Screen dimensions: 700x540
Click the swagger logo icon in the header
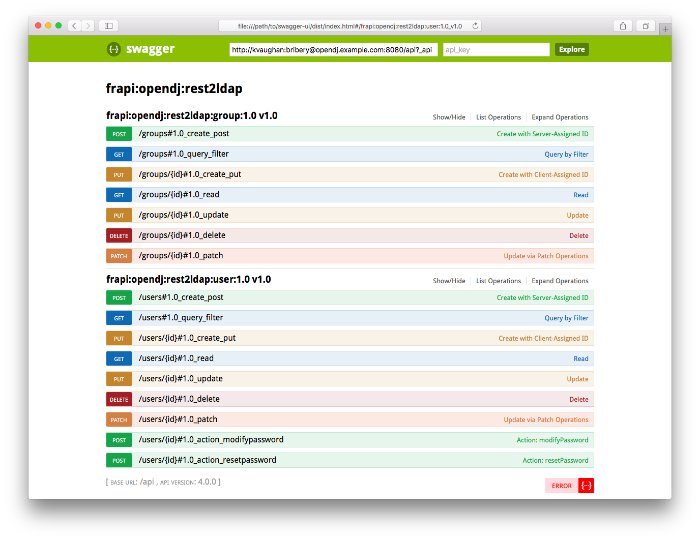(114, 49)
